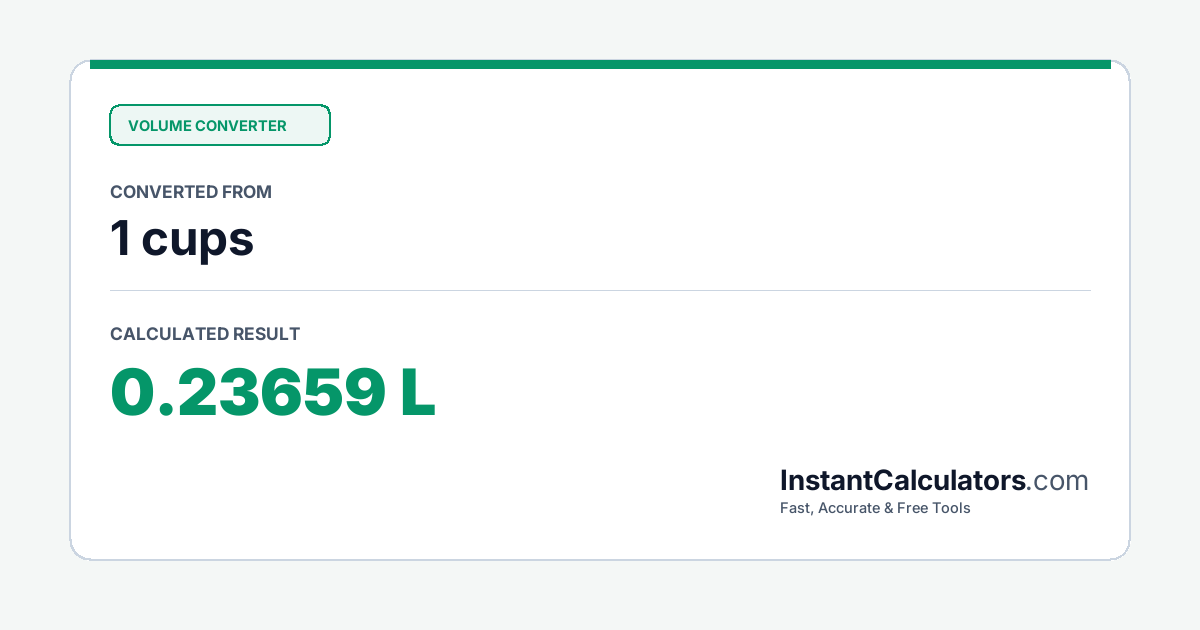Screen dimensions: 1200x630
Task: Click the Fast, Accurate & Free Tools tagline
Action: click(x=875, y=508)
